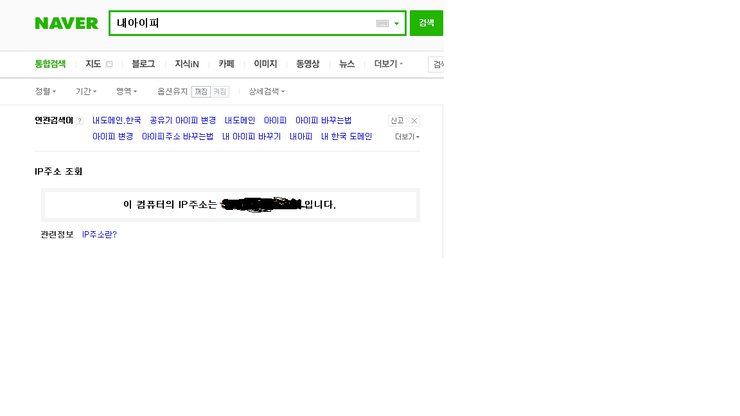The height and width of the screenshot is (416, 740).
Task: Expand the 더보기 tab menu
Action: 388,64
